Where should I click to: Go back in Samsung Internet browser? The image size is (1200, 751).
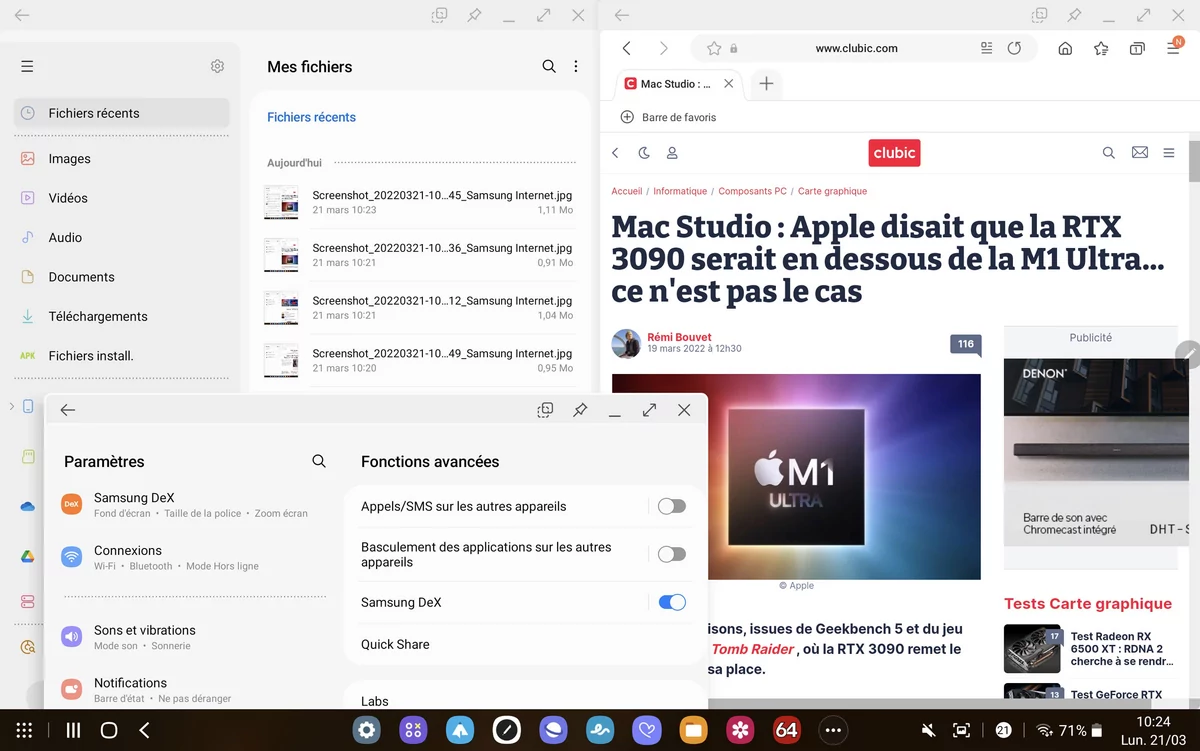(626, 48)
